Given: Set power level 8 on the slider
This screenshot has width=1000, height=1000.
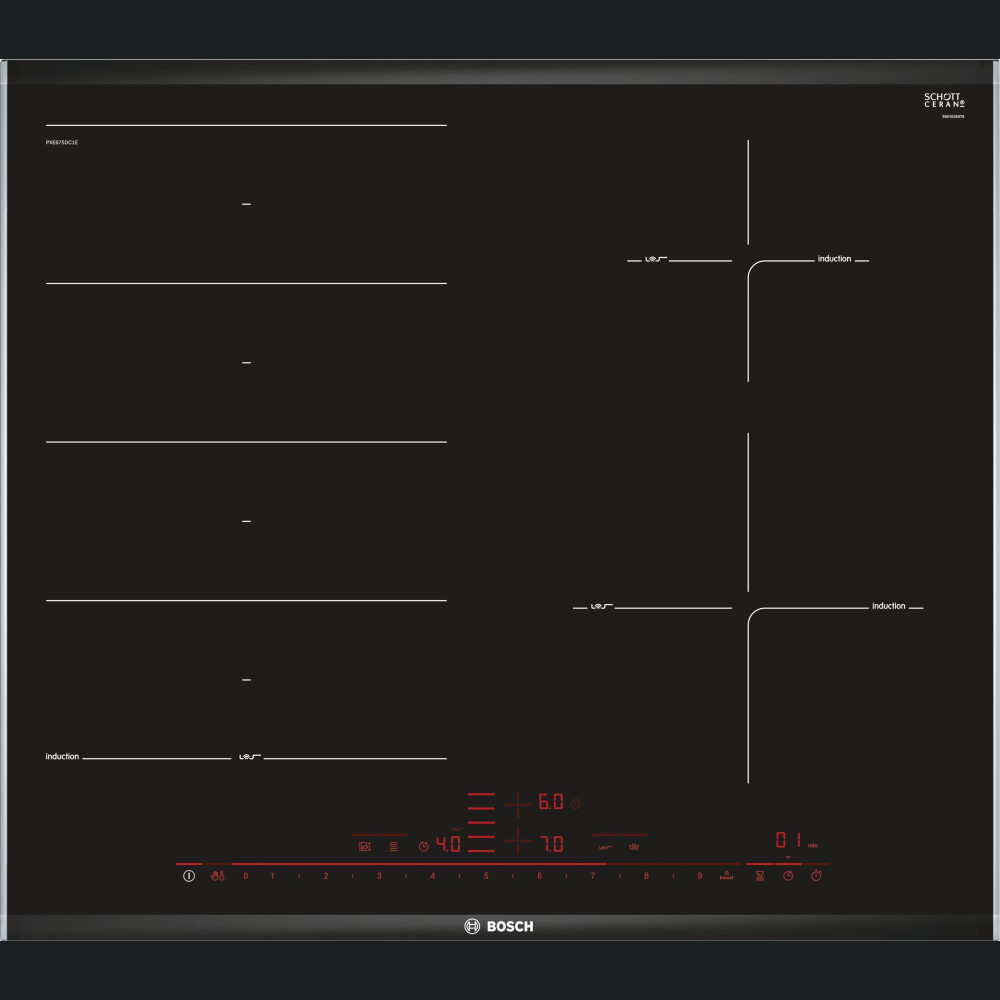Looking at the screenshot, I should [x=646, y=876].
